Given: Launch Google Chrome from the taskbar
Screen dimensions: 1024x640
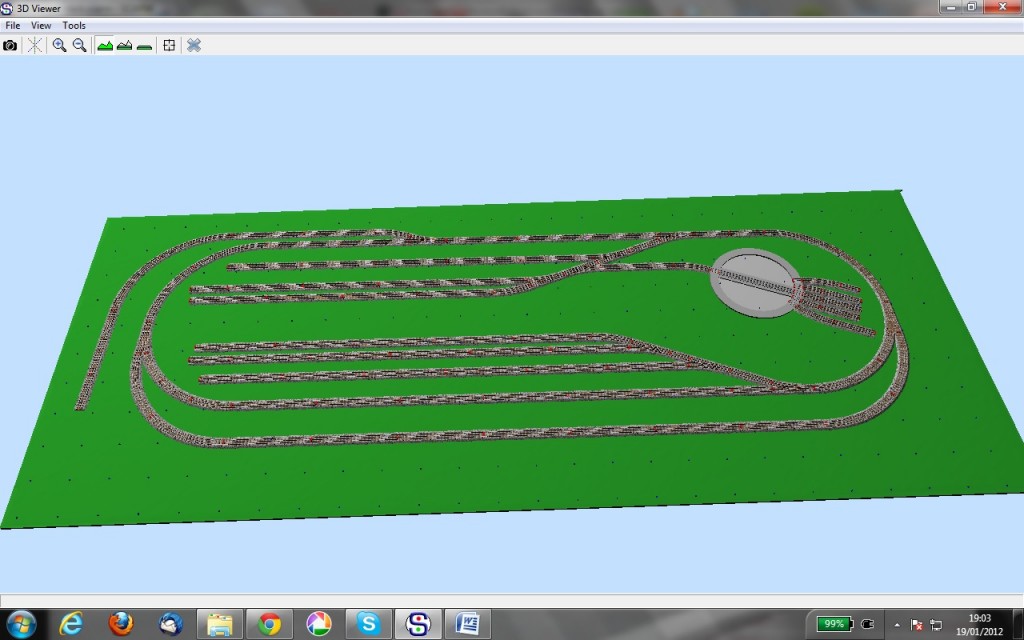Looking at the screenshot, I should click(x=269, y=623).
